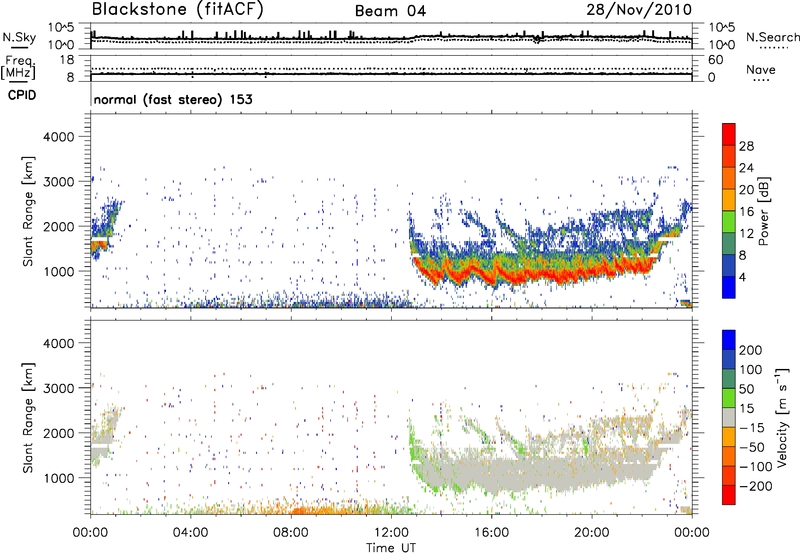The width and height of the screenshot is (800, 554).
Task: Click 'Slant Range [km]' label of Velocity panel
Action: click(x=28, y=417)
